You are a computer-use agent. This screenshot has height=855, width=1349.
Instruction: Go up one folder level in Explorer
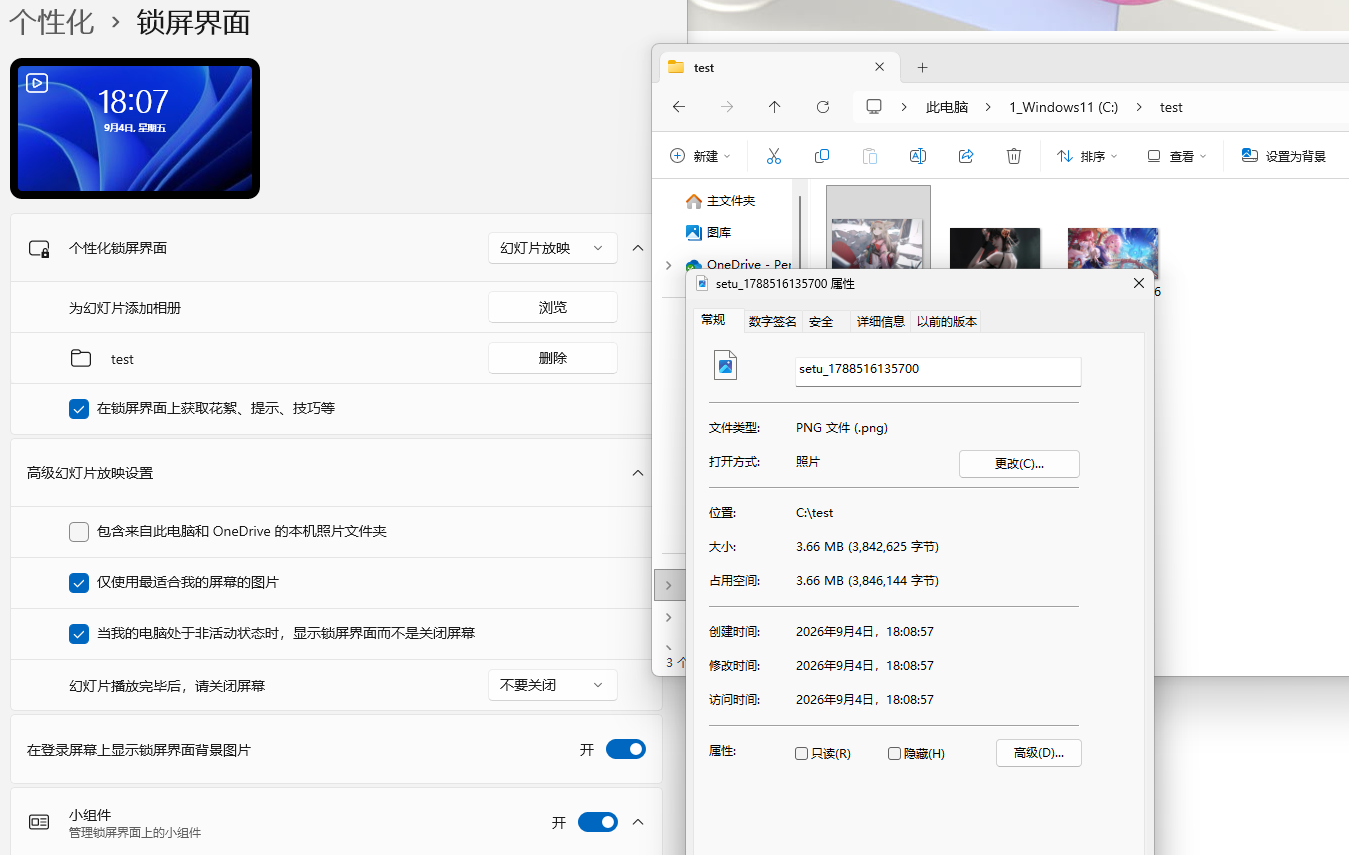[775, 107]
